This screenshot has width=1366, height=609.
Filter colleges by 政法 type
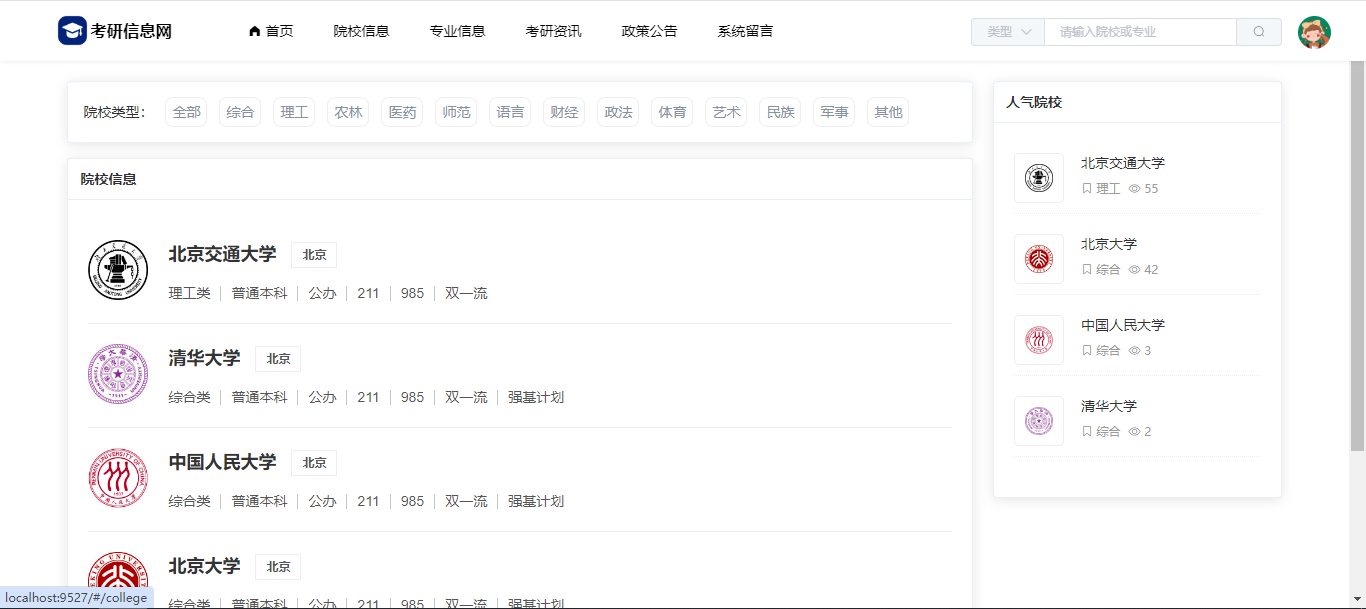(x=618, y=112)
